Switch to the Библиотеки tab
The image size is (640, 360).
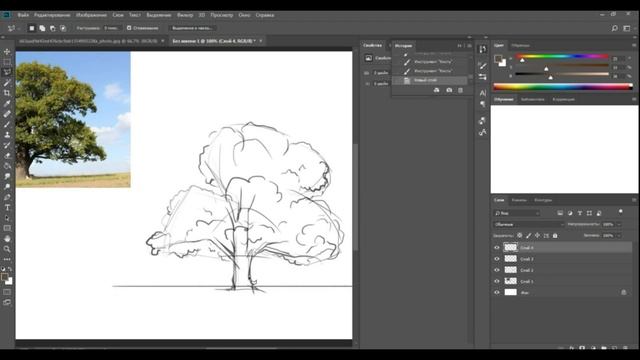[533, 99]
